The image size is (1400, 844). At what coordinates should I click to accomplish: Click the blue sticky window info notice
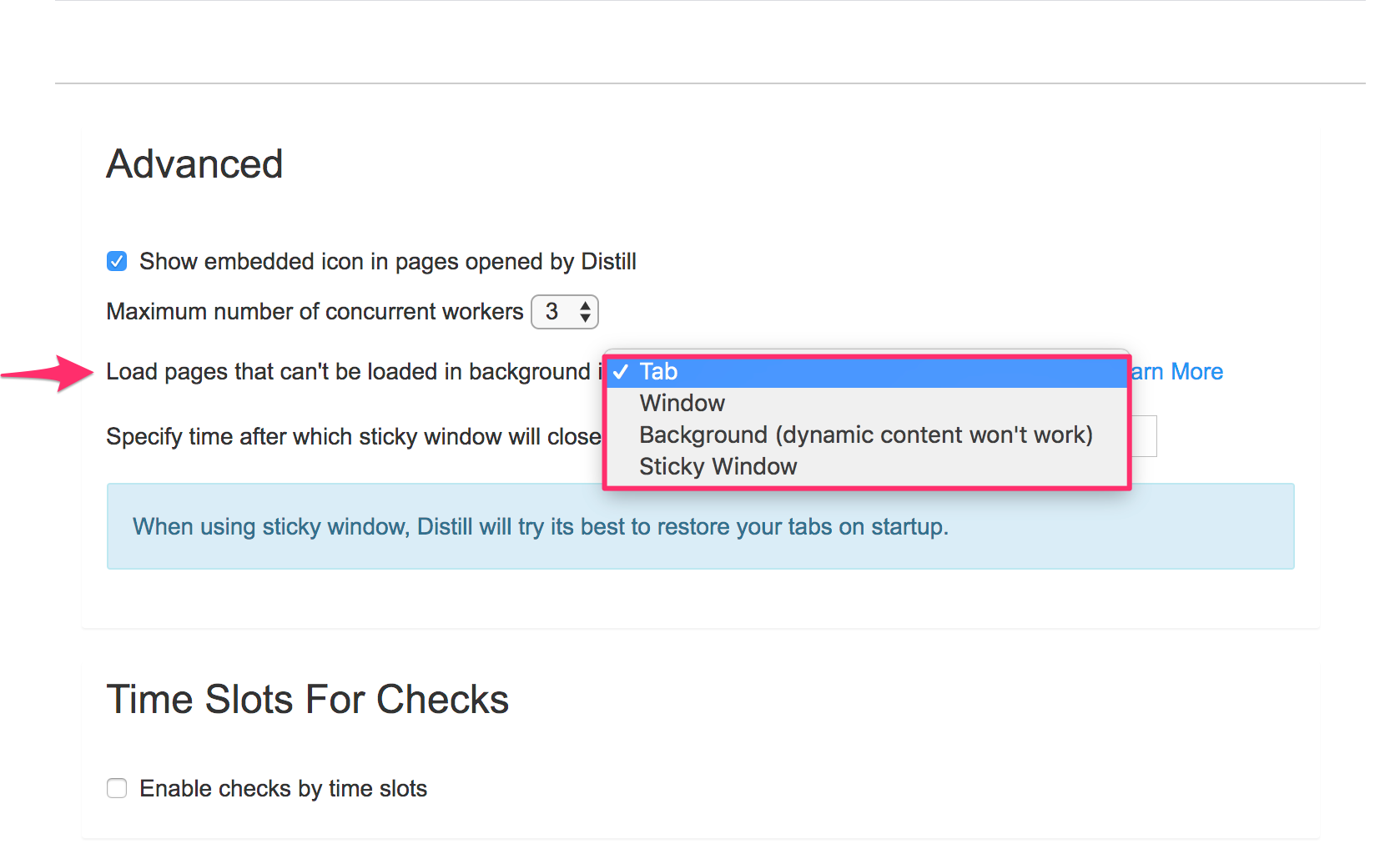[x=699, y=527]
